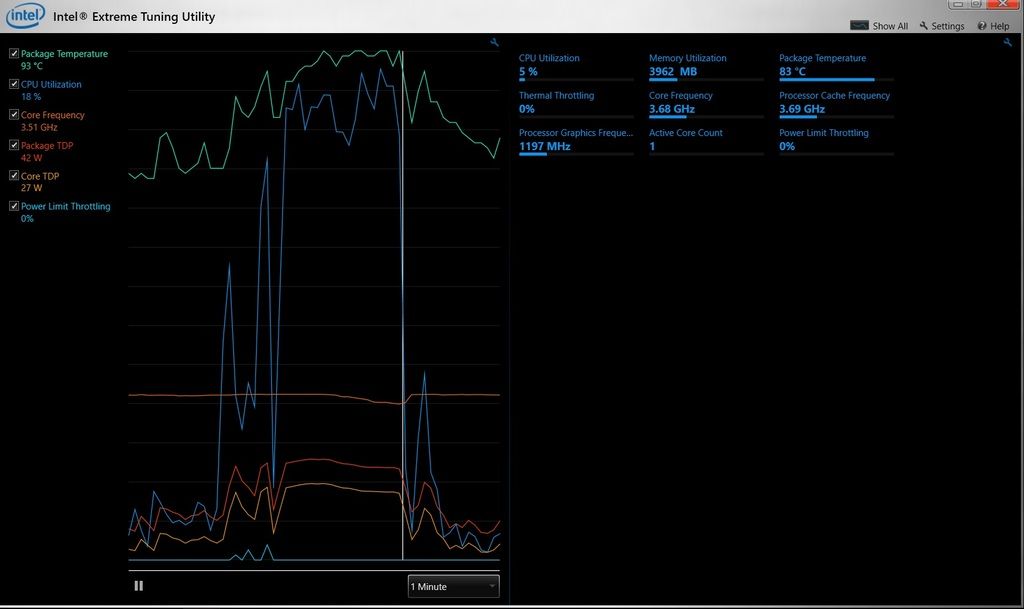Uncheck the CPU Utilization checkbox

tap(14, 84)
